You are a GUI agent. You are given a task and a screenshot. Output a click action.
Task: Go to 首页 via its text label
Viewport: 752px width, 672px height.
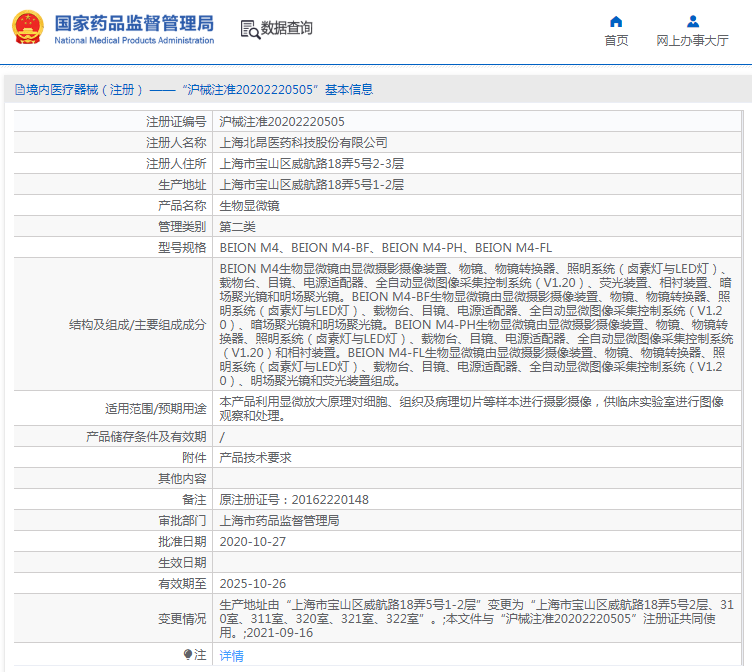[616, 41]
